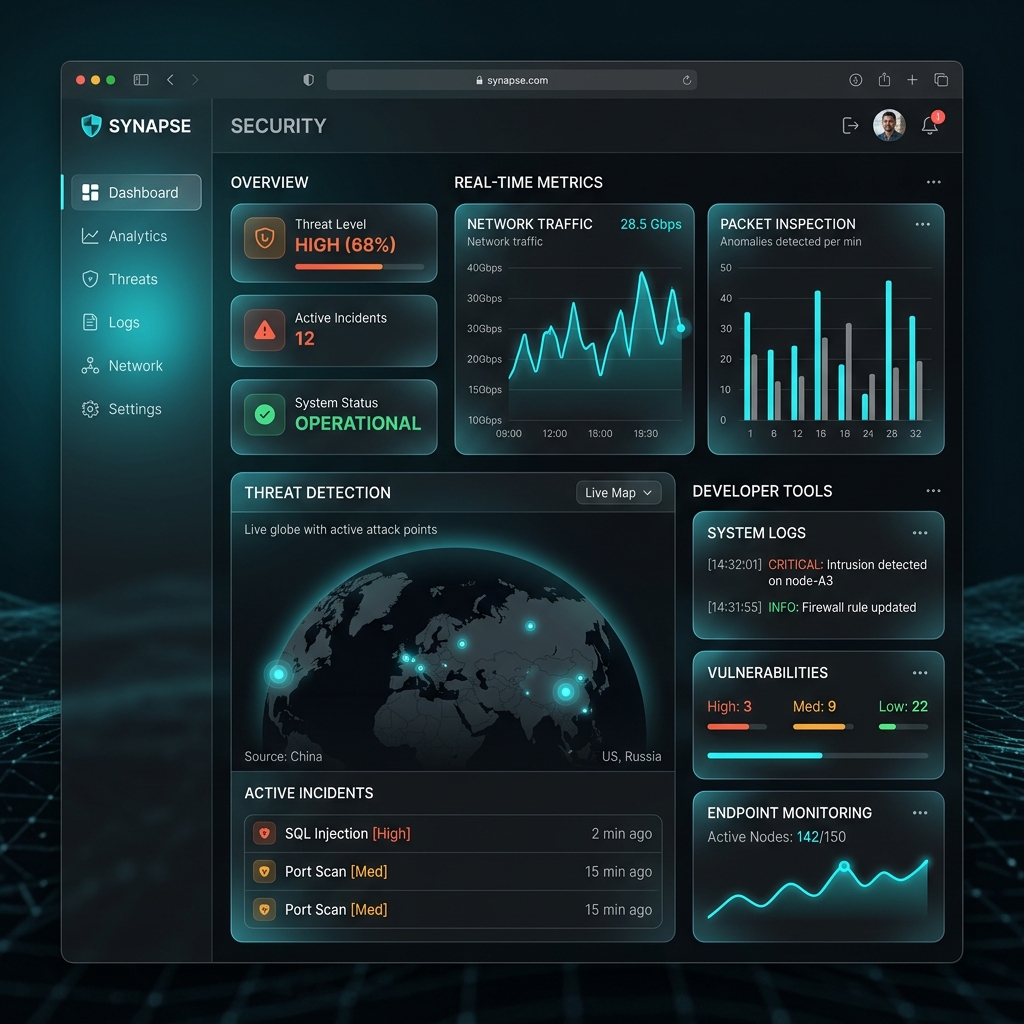Screen dimensions: 1024x1024
Task: Go forward with browser forward arrow
Action: pos(195,80)
